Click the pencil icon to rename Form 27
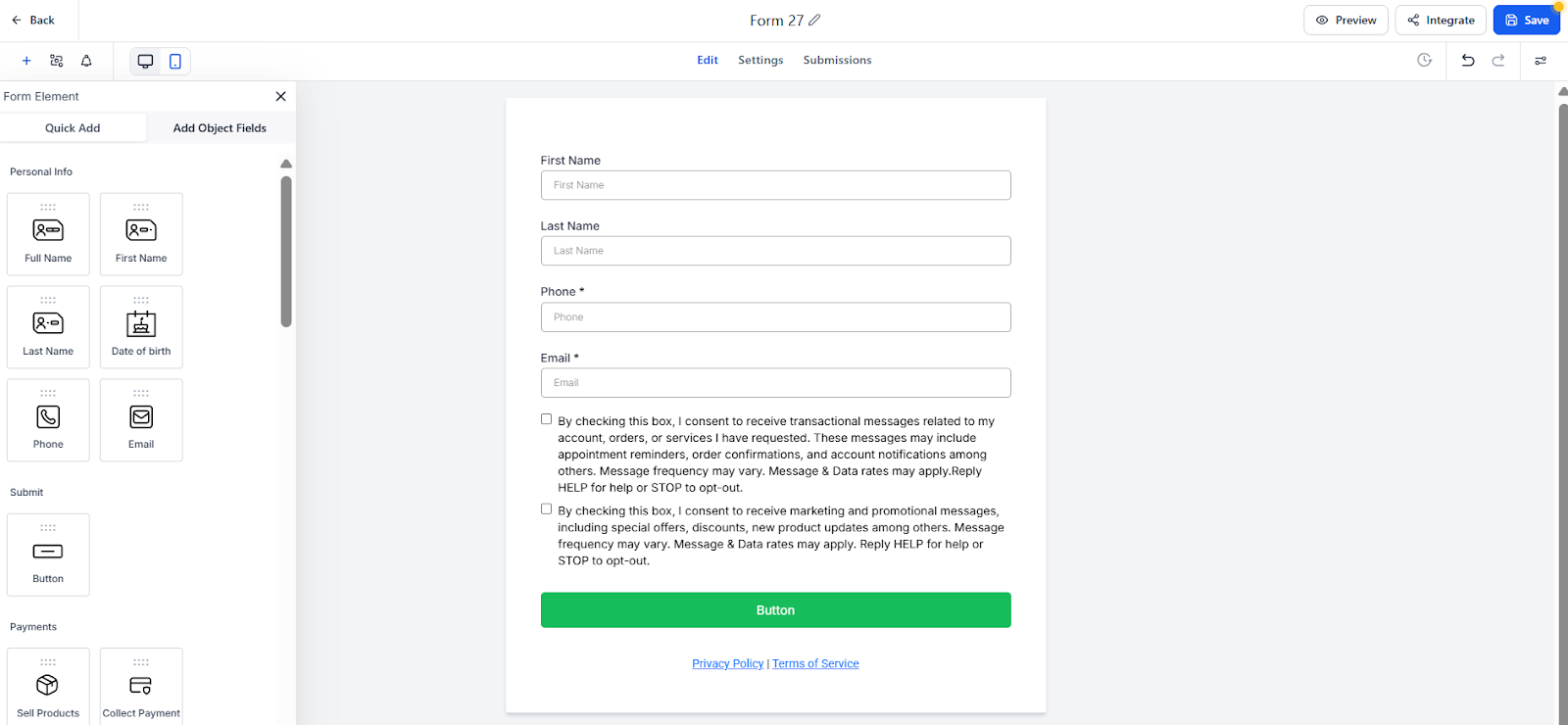 pos(814,20)
